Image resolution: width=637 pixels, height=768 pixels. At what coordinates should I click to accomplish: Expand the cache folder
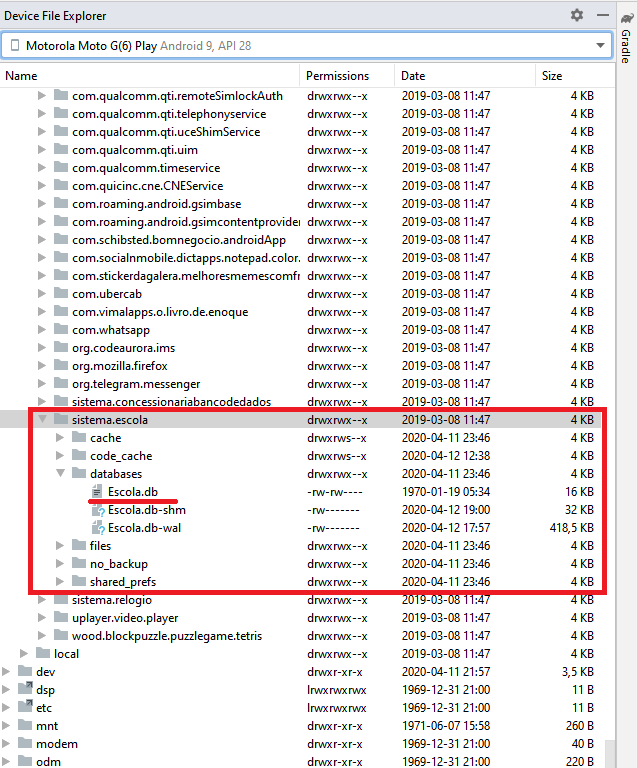click(60, 437)
